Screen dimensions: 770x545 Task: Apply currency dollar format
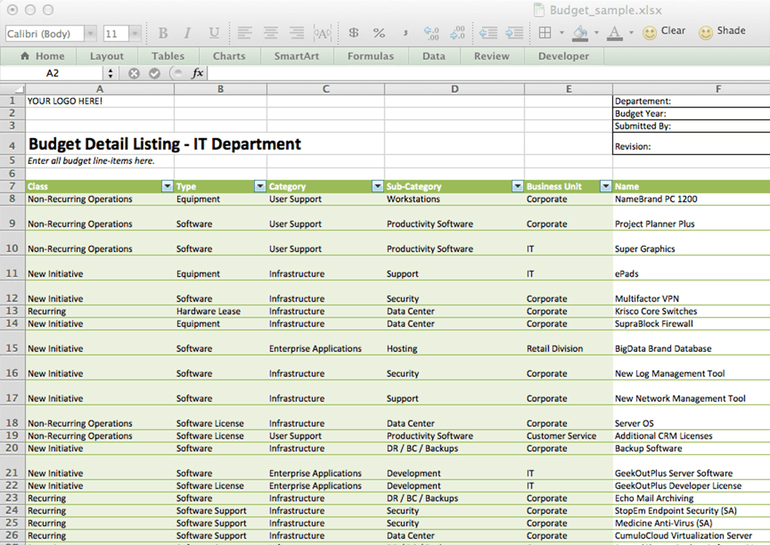pos(353,33)
